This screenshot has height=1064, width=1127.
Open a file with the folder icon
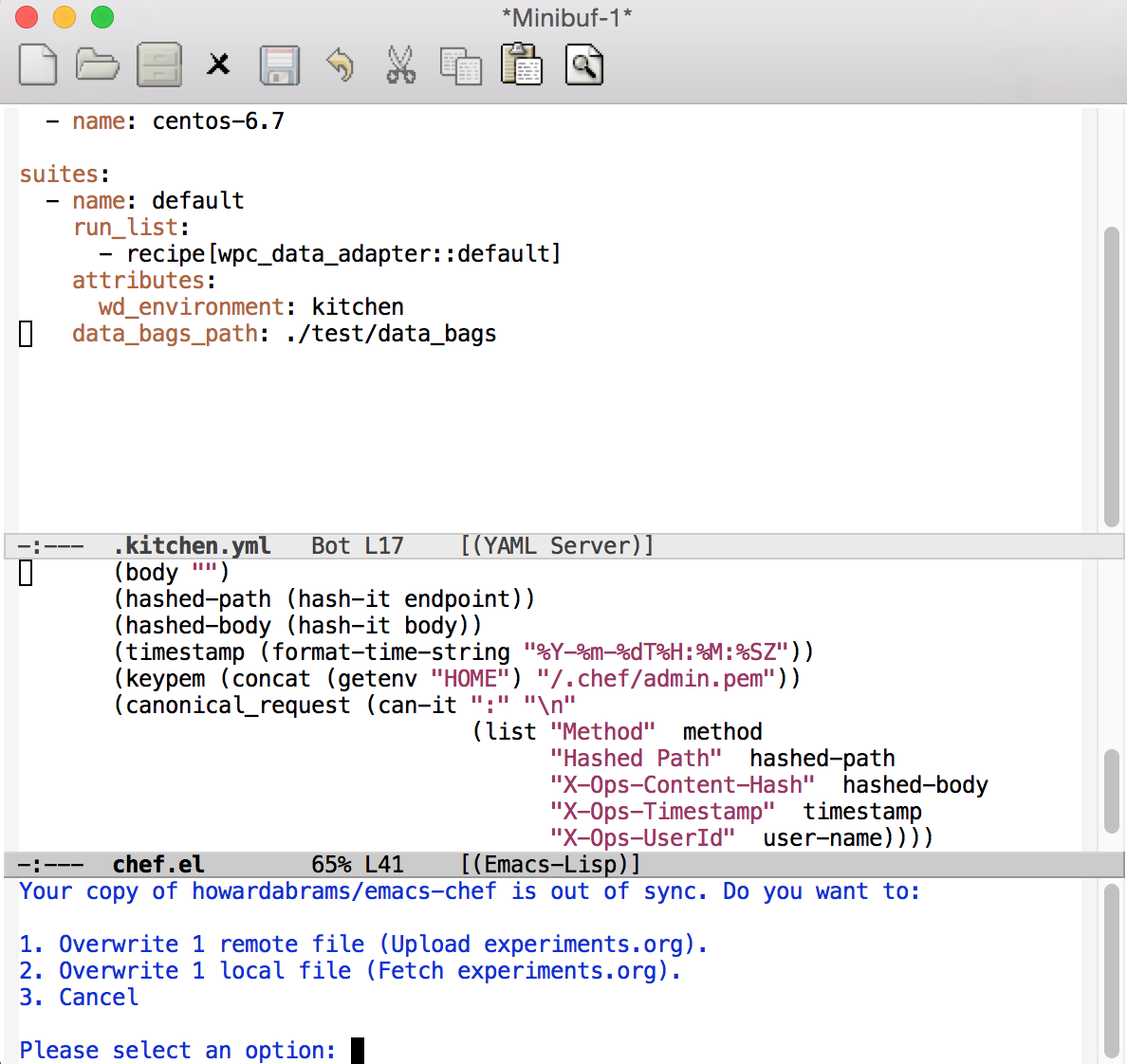click(97, 65)
